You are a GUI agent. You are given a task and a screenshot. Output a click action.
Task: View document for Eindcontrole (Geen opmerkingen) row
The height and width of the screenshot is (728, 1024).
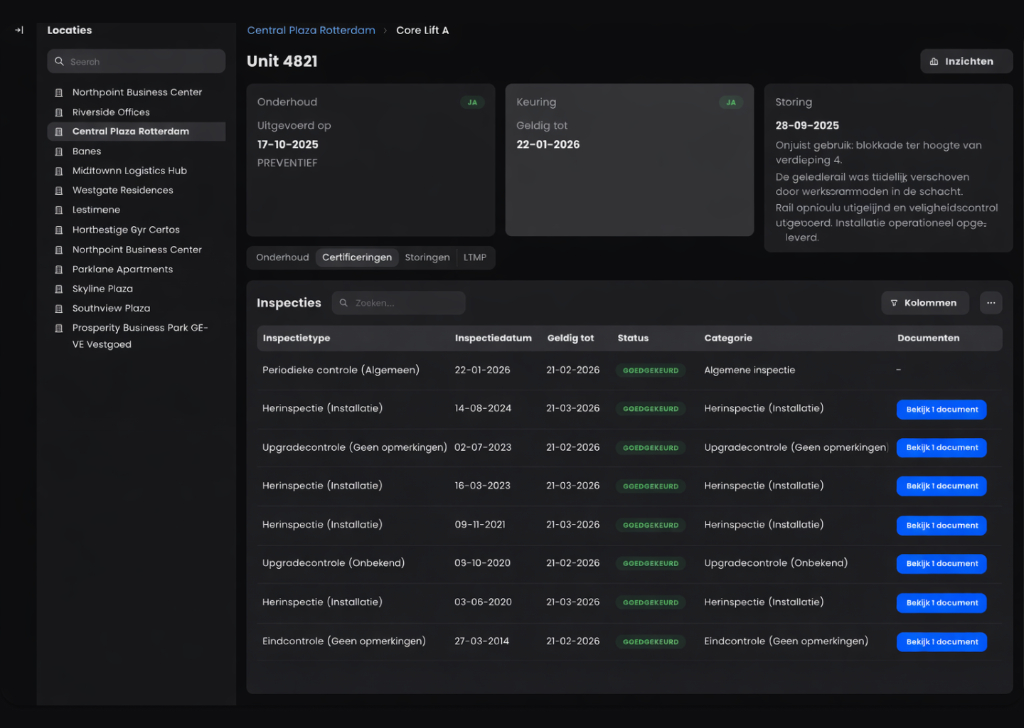coord(941,642)
